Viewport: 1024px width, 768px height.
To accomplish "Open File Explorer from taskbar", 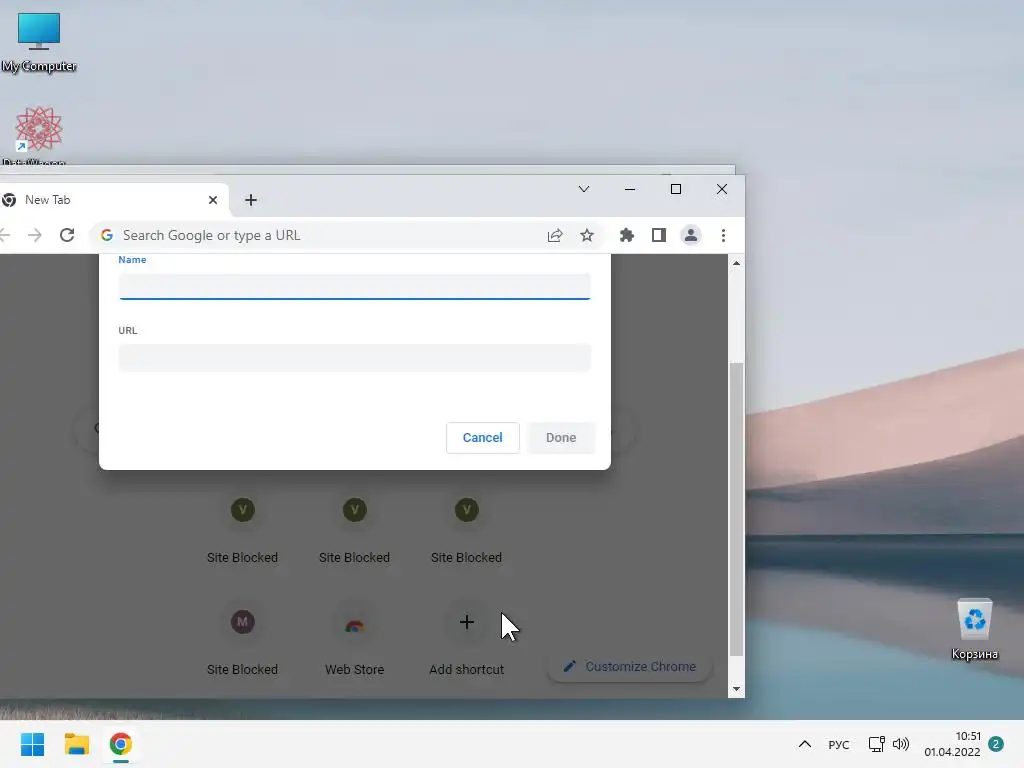I will tap(76, 744).
